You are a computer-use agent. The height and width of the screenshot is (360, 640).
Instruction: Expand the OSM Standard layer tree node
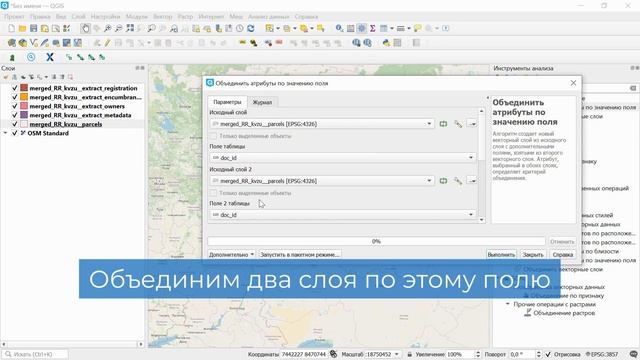5,133
